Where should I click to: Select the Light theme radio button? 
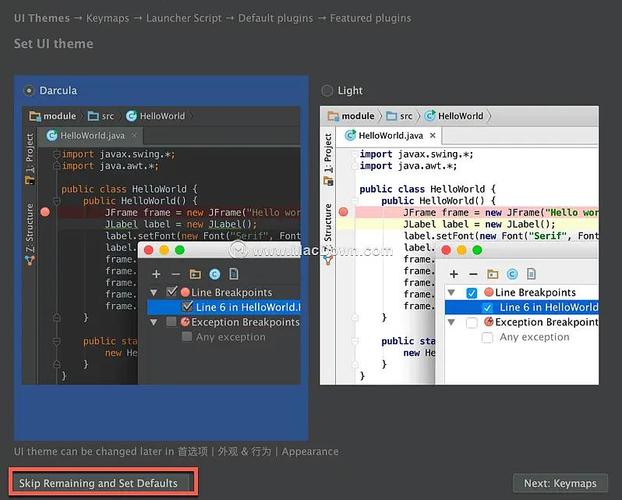327,90
